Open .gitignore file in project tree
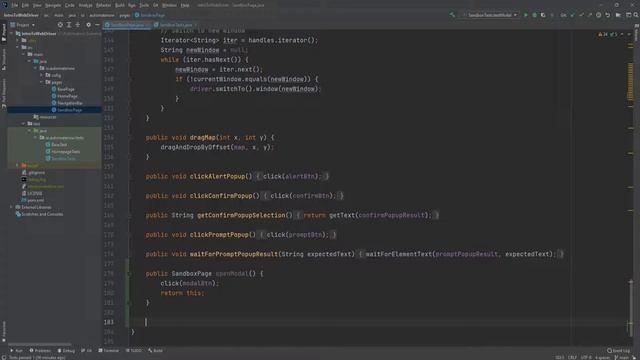 coord(34,172)
